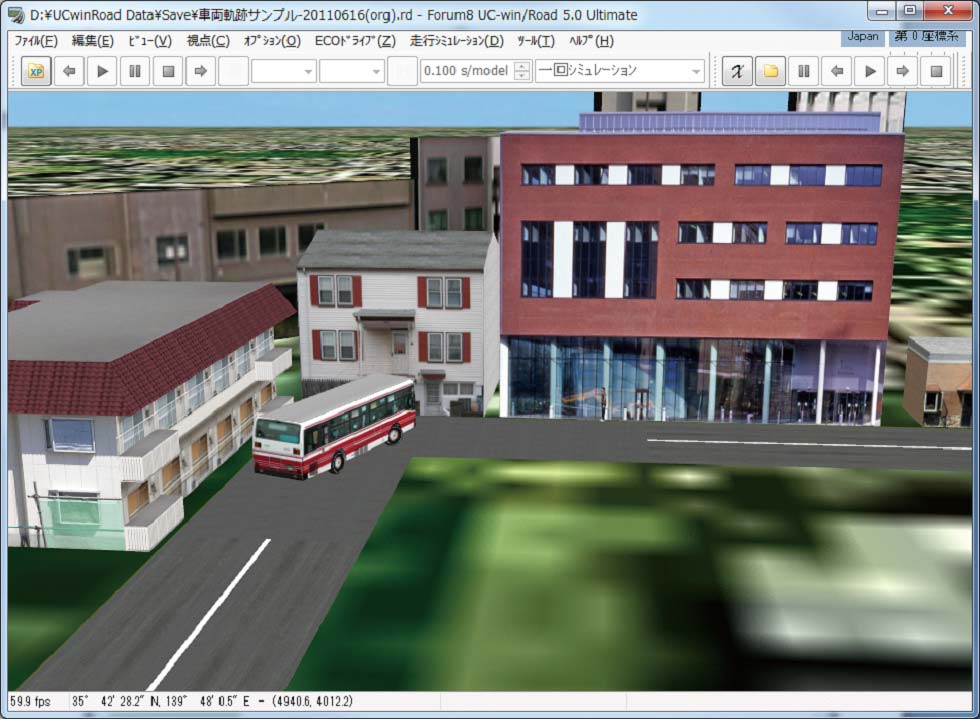Image resolution: width=980 pixels, height=719 pixels.
Task: Open the second empty toolbar dropdown
Action: tap(351, 71)
